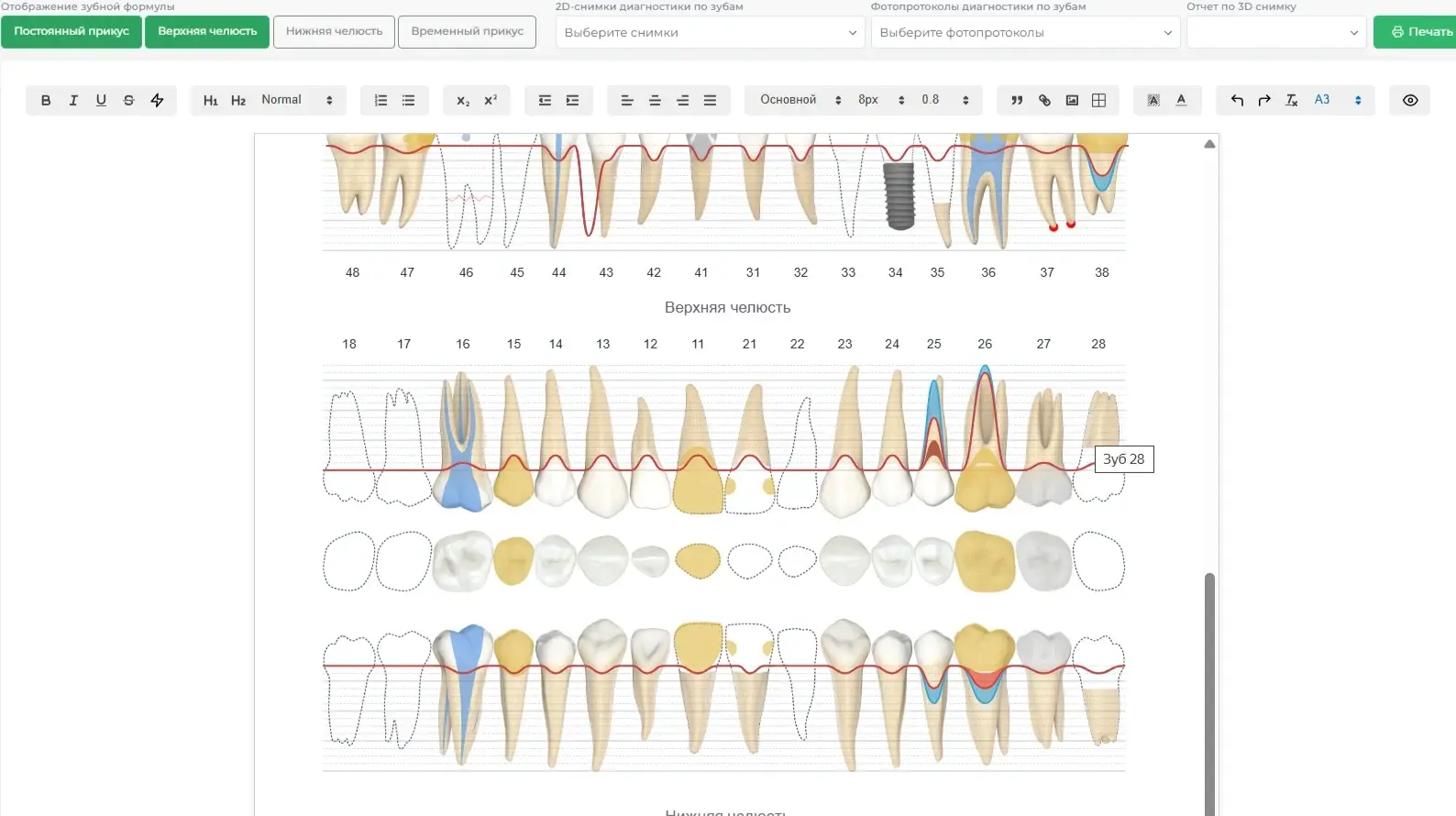Toggle Временный прикус display
The height and width of the screenshot is (816, 1456).
[x=467, y=32]
